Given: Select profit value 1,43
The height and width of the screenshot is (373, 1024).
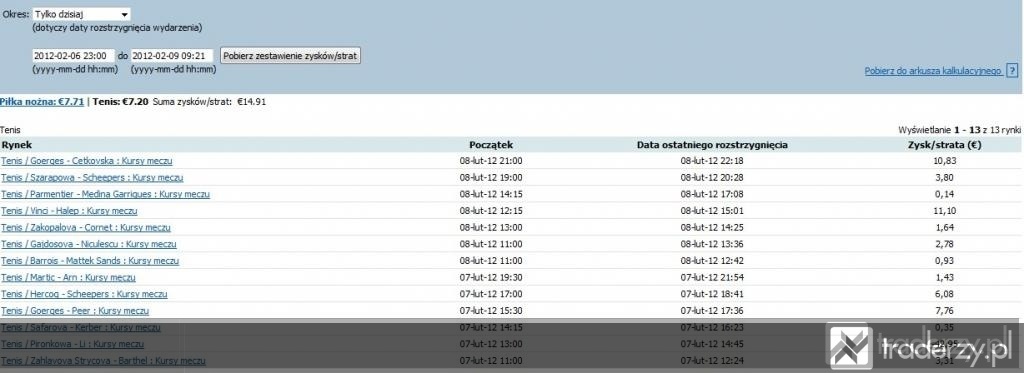Looking at the screenshot, I should tap(944, 278).
